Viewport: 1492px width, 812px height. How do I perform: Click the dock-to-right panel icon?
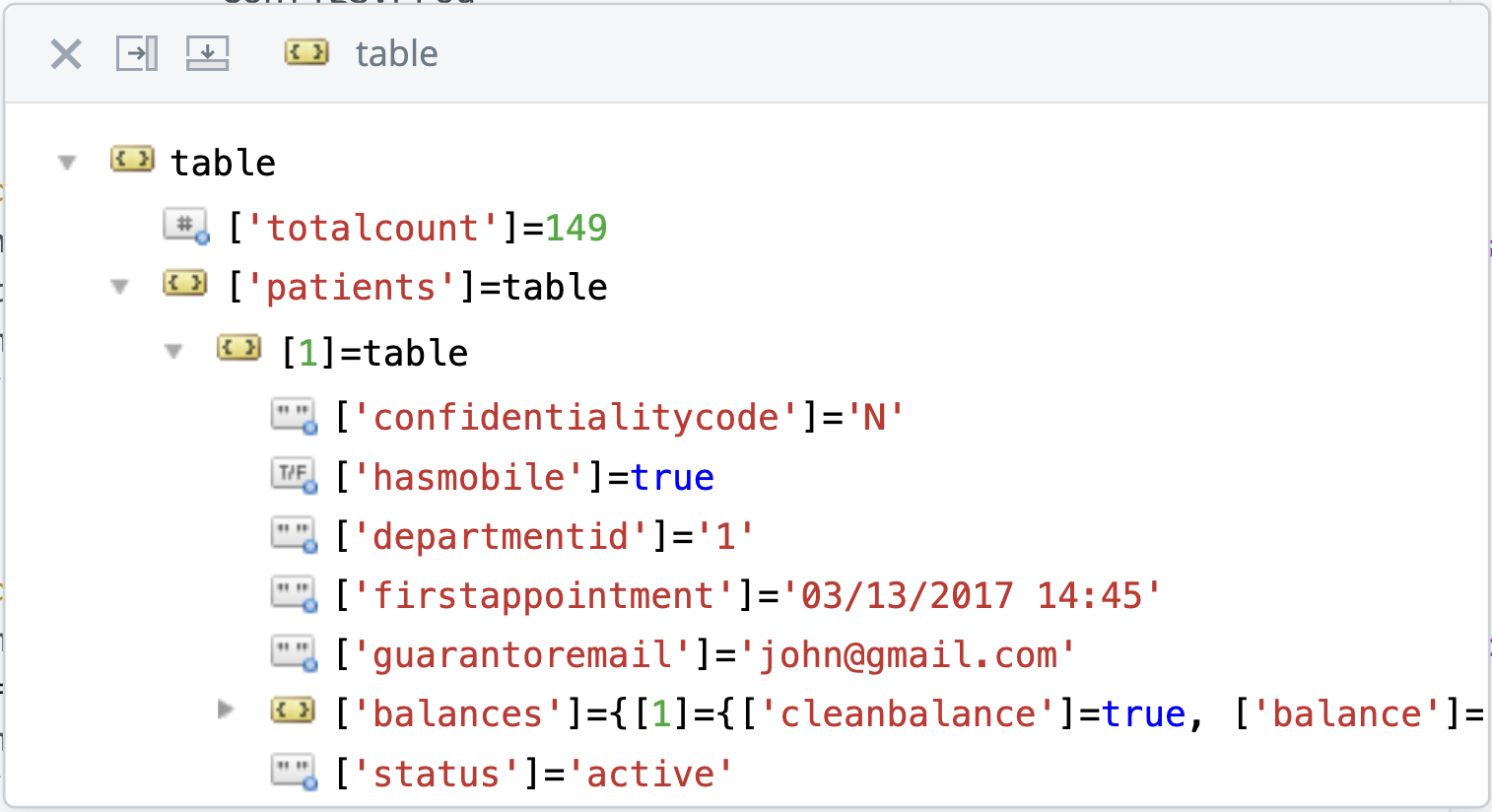click(137, 53)
